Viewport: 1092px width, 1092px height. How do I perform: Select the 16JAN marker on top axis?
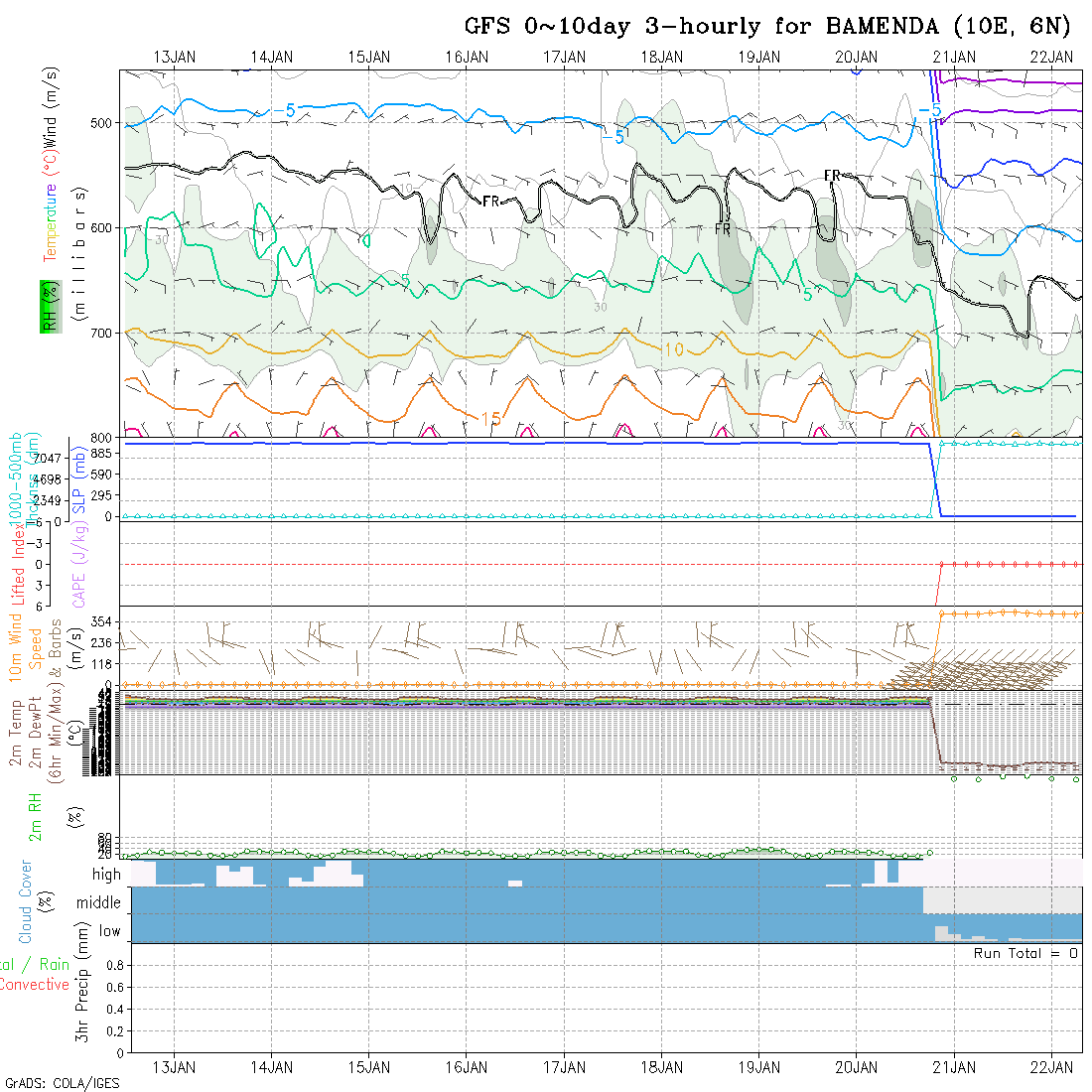(467, 57)
